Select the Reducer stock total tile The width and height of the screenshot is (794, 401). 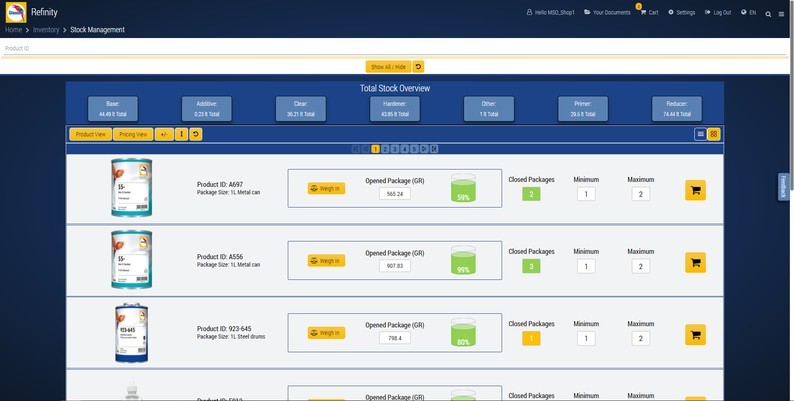pos(677,109)
